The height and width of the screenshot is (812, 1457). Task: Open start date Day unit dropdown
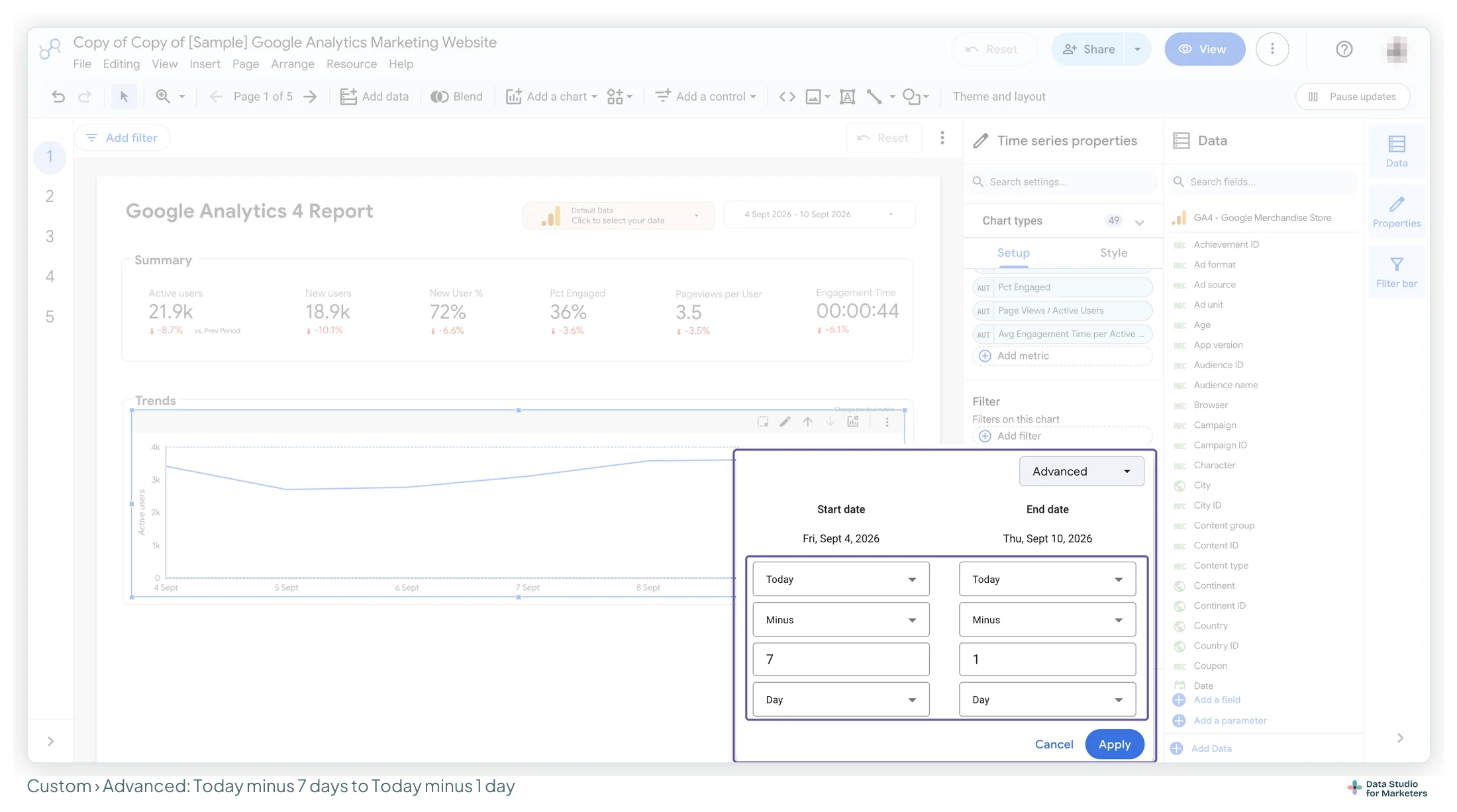tap(840, 700)
